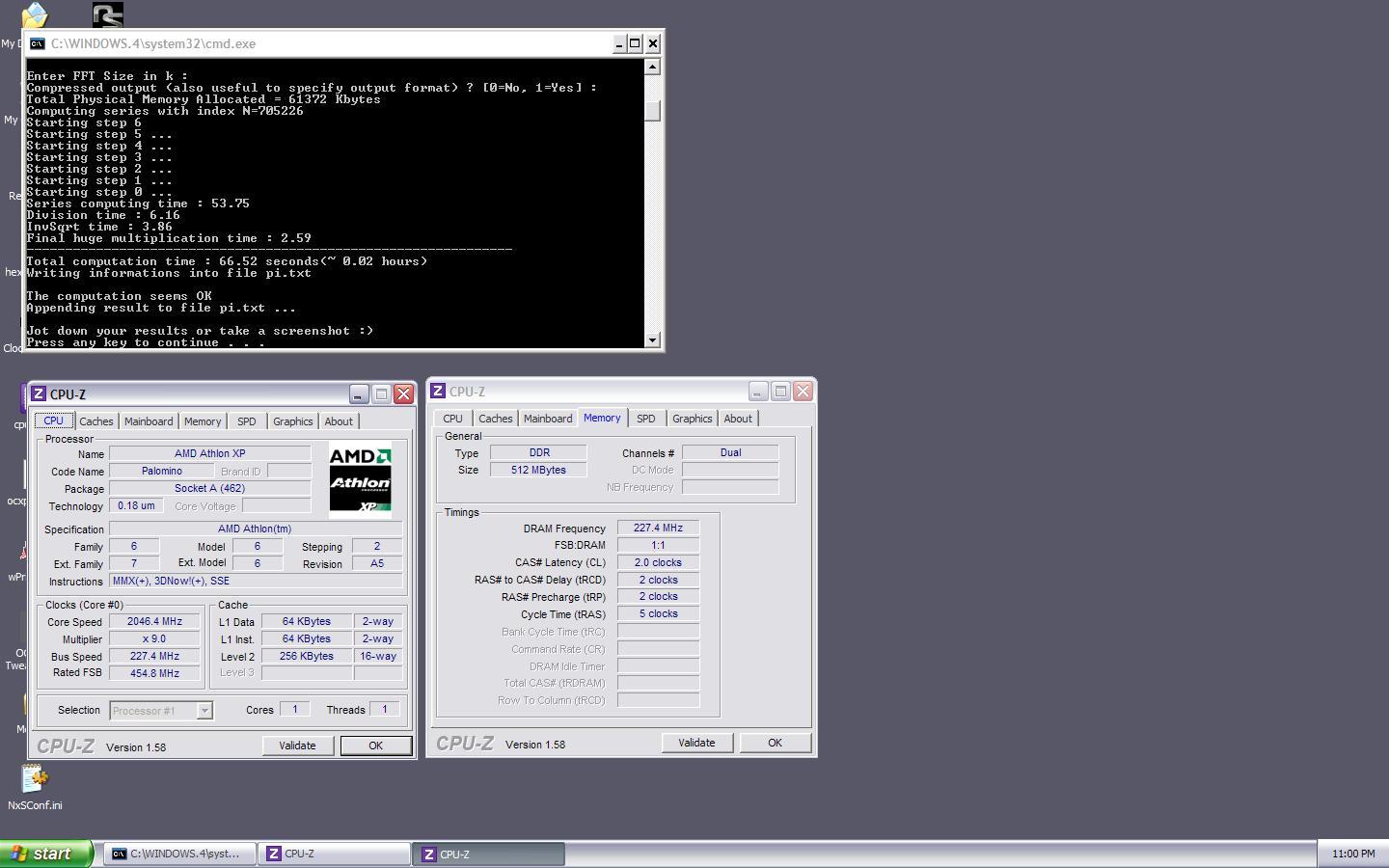Click the memory Size 512 MBytes field
This screenshot has width=1389, height=868.
pos(538,470)
